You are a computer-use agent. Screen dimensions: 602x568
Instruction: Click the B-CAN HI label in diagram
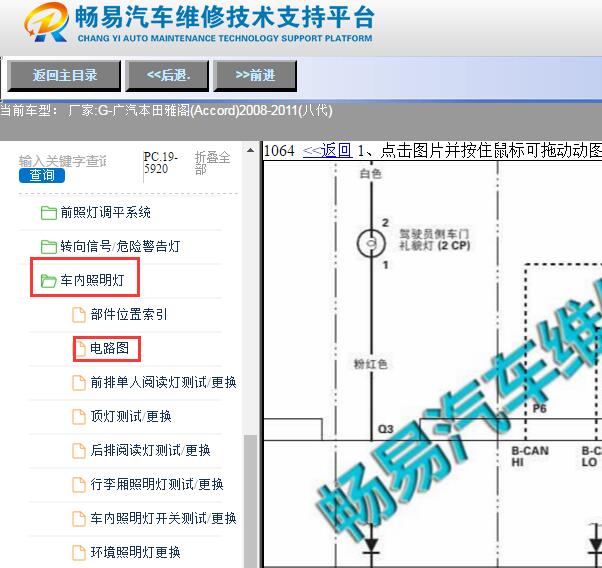tap(530, 456)
